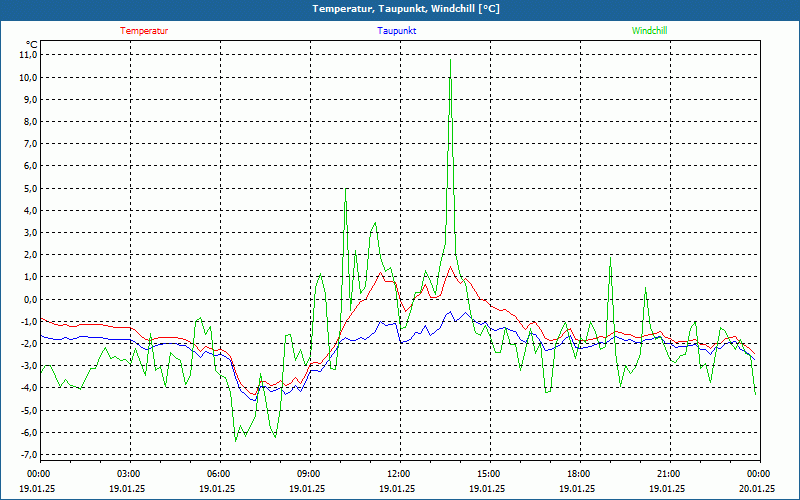The height and width of the screenshot is (500, 800).
Task: Click the 19.01.25 date under 09:00
Action: coord(307,488)
